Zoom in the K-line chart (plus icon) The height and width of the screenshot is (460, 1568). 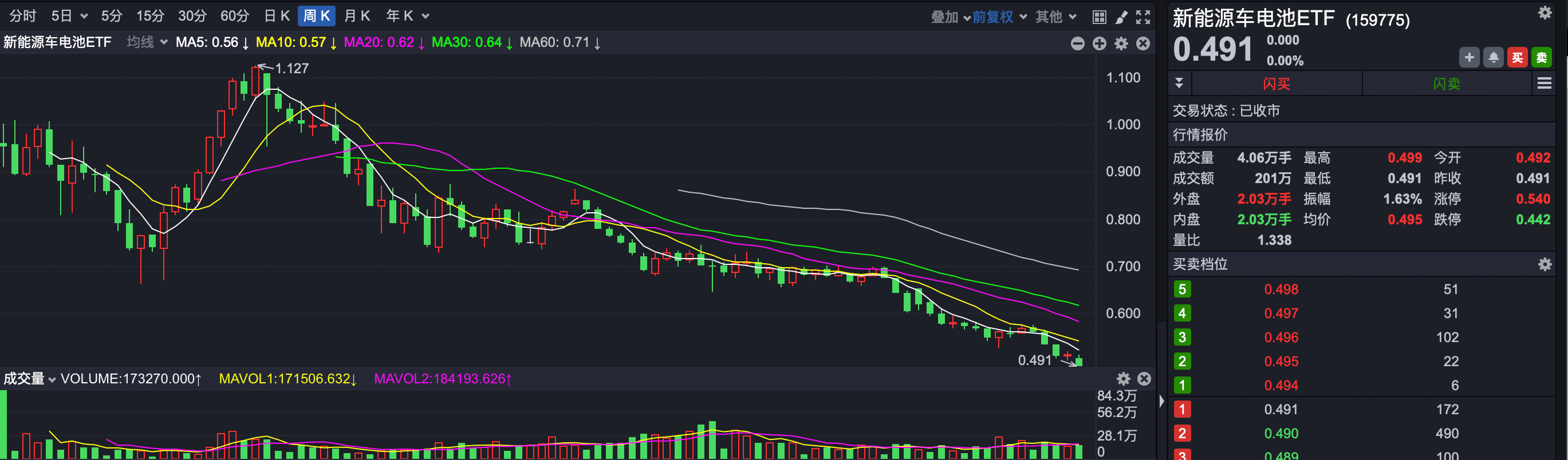click(1100, 43)
